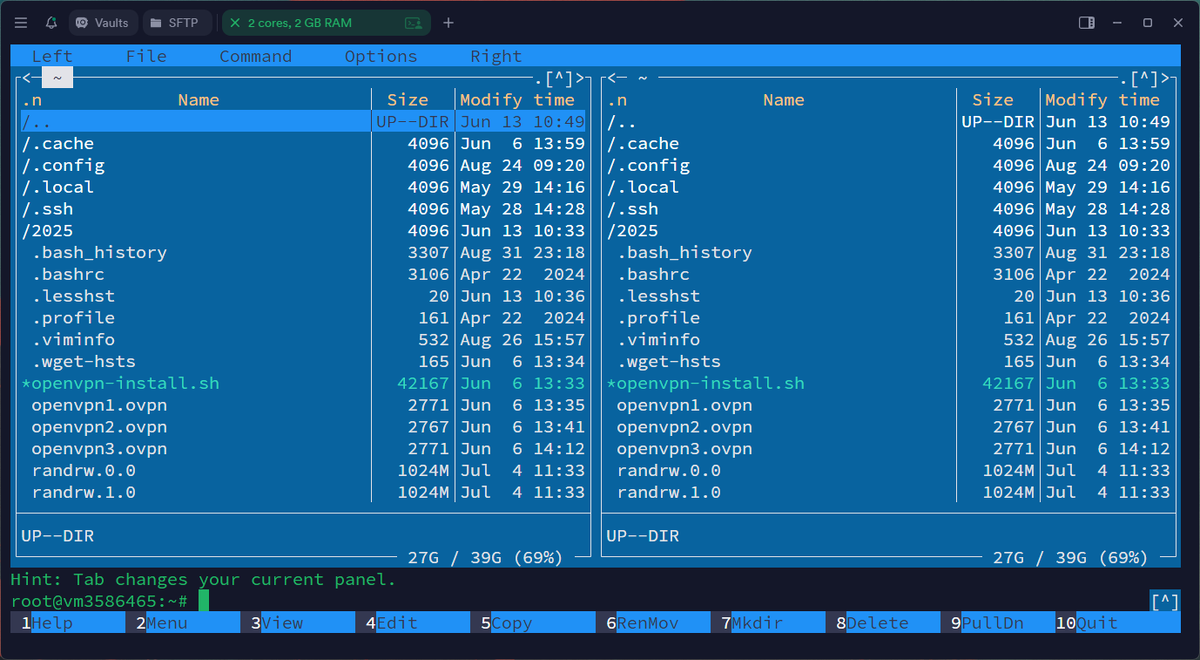Sort left panel by Size column
This screenshot has height=660, width=1200.
pos(408,100)
